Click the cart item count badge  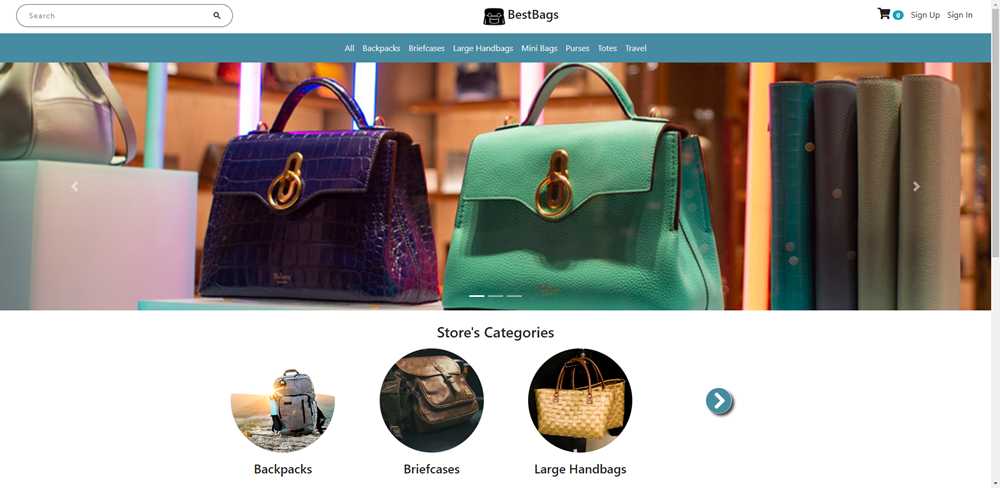coord(898,15)
